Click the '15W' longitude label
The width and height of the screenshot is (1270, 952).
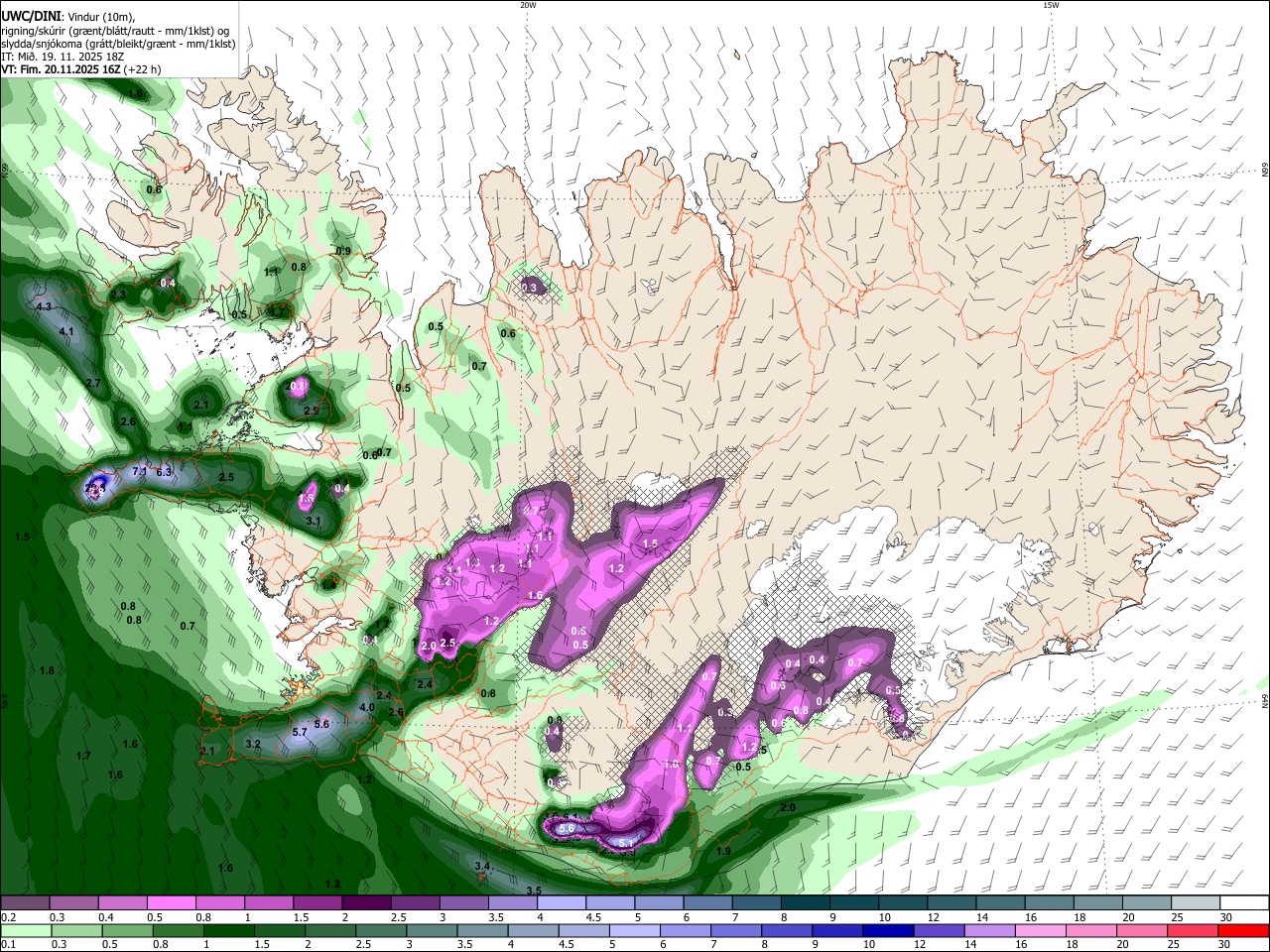[1051, 5]
